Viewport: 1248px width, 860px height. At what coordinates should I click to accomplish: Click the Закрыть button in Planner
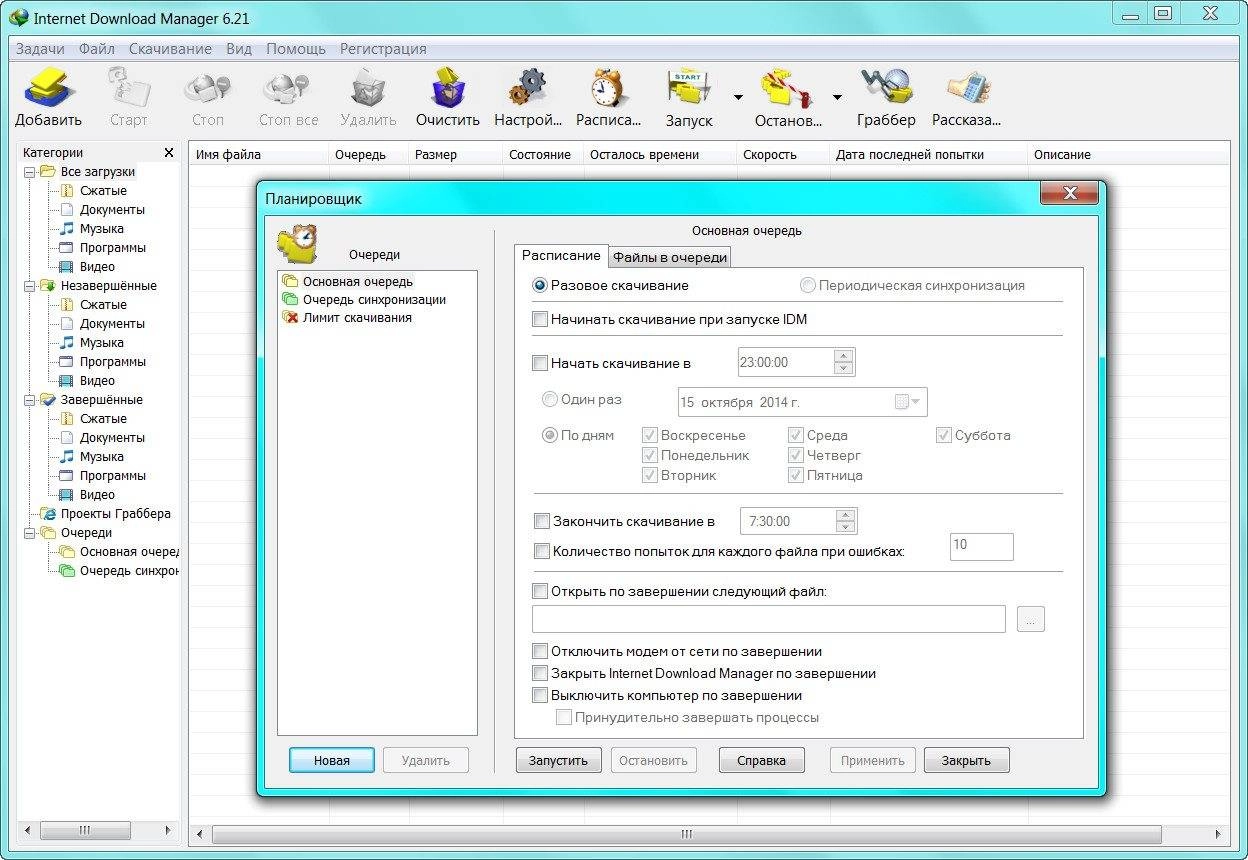(x=967, y=760)
